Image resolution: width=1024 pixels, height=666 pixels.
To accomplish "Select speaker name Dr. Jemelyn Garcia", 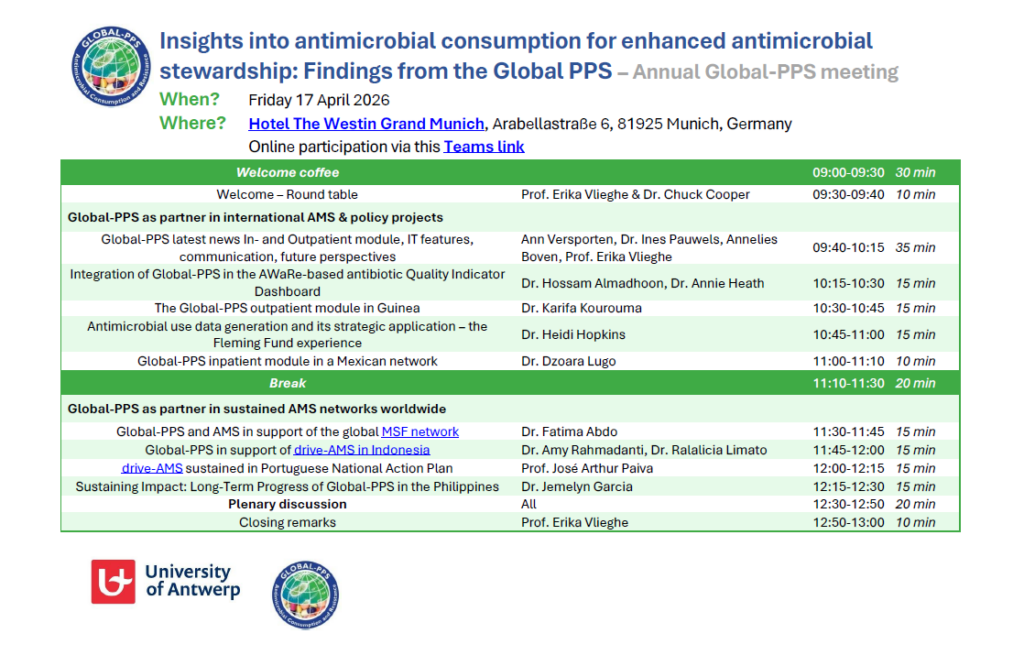I will tap(577, 487).
